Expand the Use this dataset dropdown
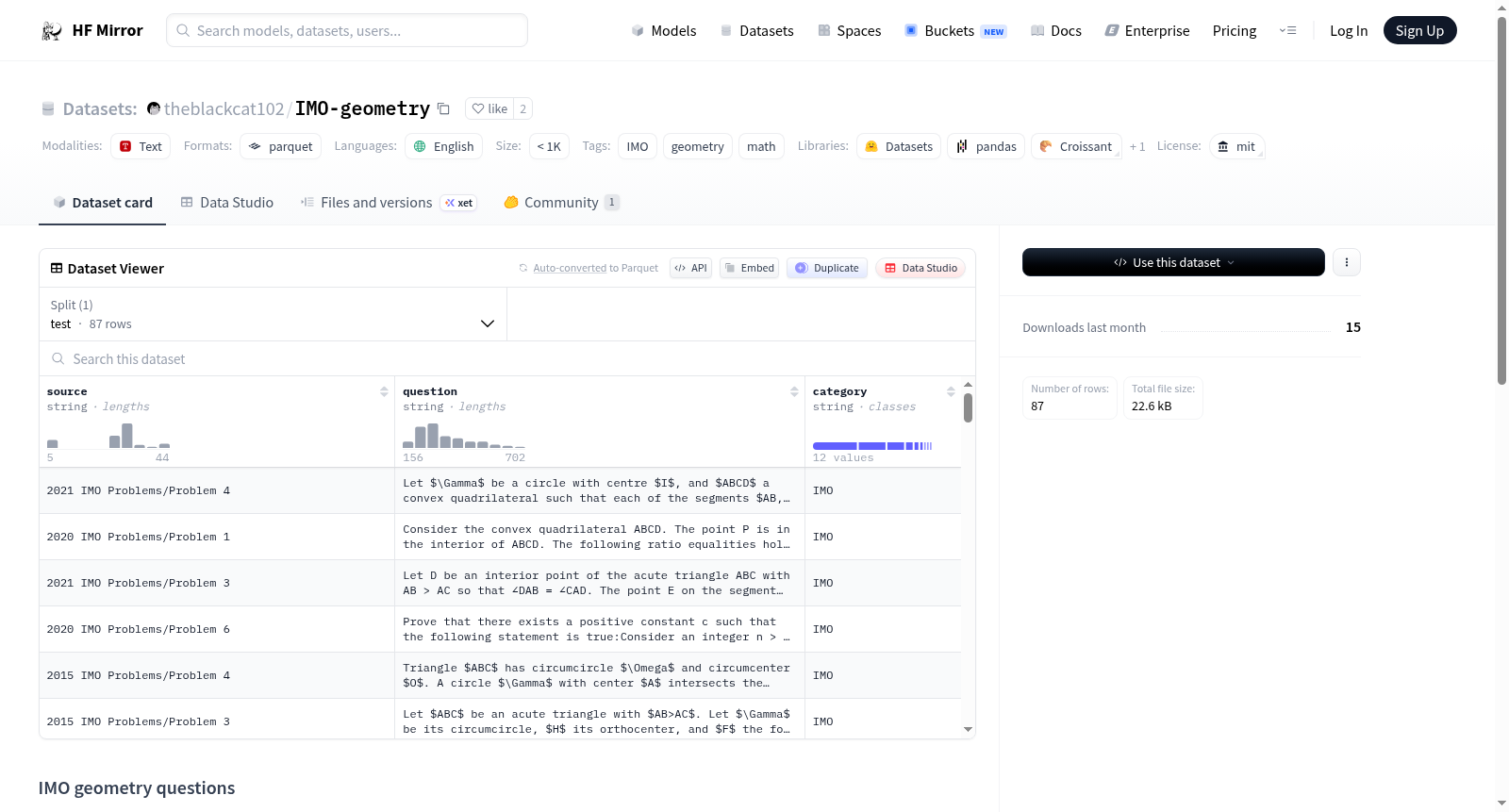The height and width of the screenshot is (812, 1509). (1173, 262)
